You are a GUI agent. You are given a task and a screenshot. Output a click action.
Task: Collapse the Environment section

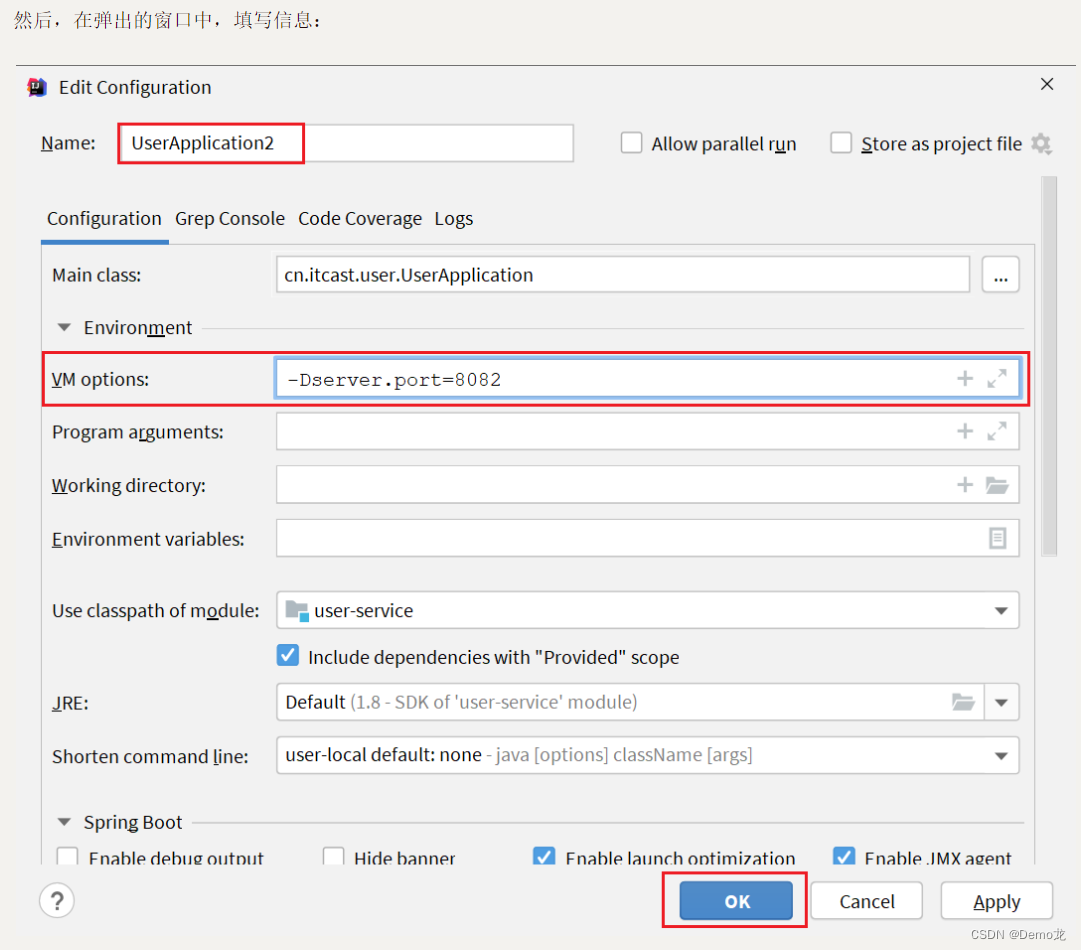pyautogui.click(x=64, y=327)
